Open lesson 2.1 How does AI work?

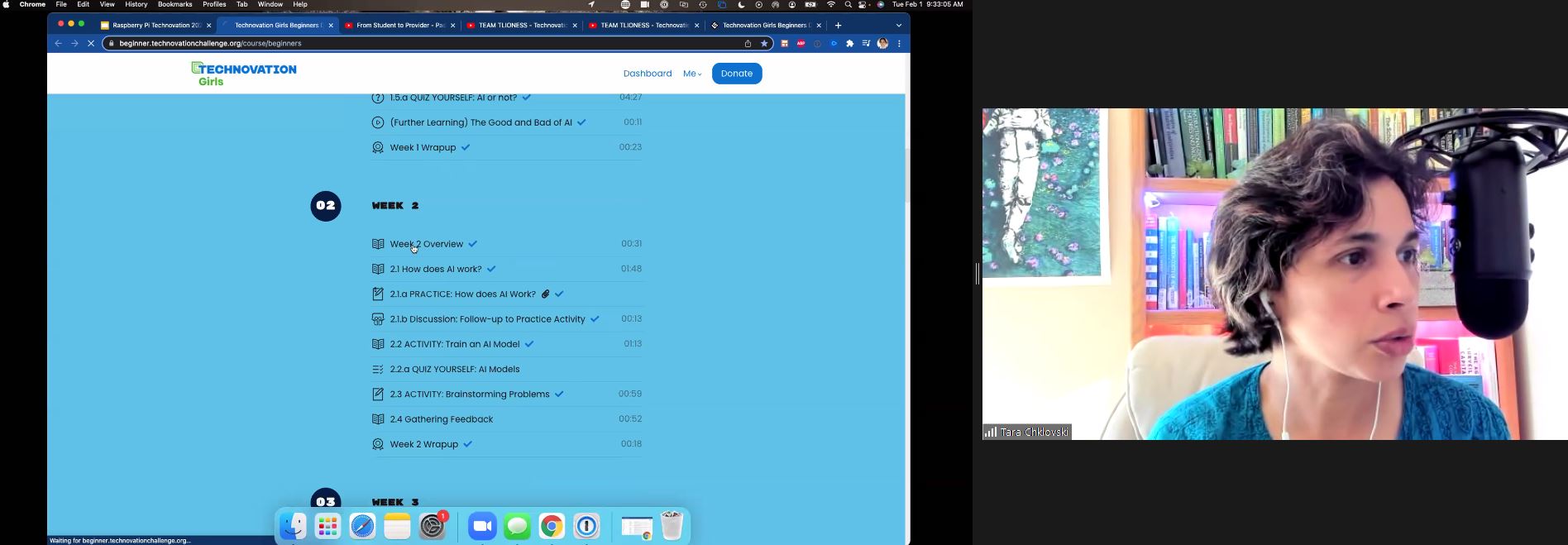436,269
